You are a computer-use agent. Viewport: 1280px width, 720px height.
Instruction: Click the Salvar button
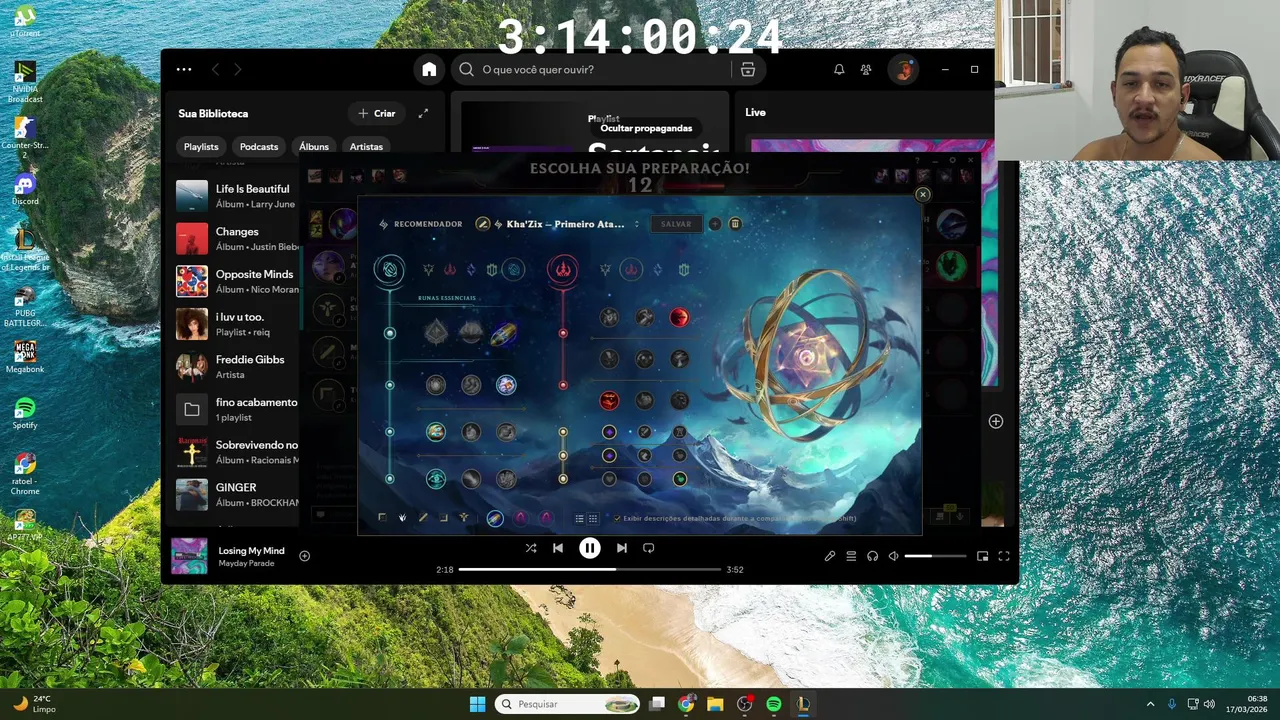tap(676, 224)
